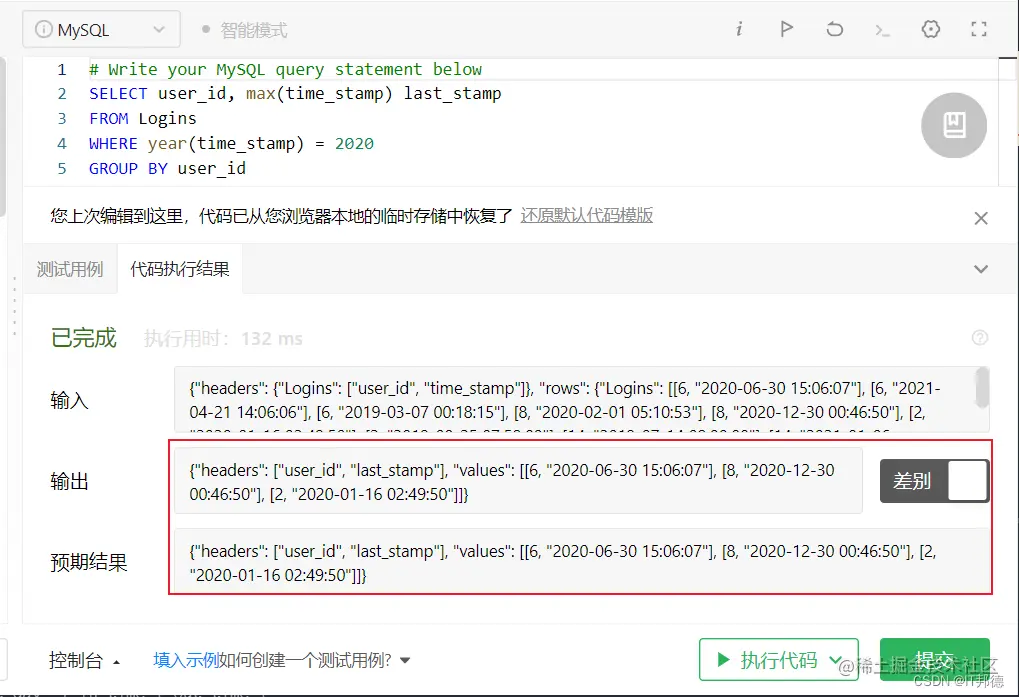Open the terminal prompt icon
1019x697 pixels.
[883, 30]
